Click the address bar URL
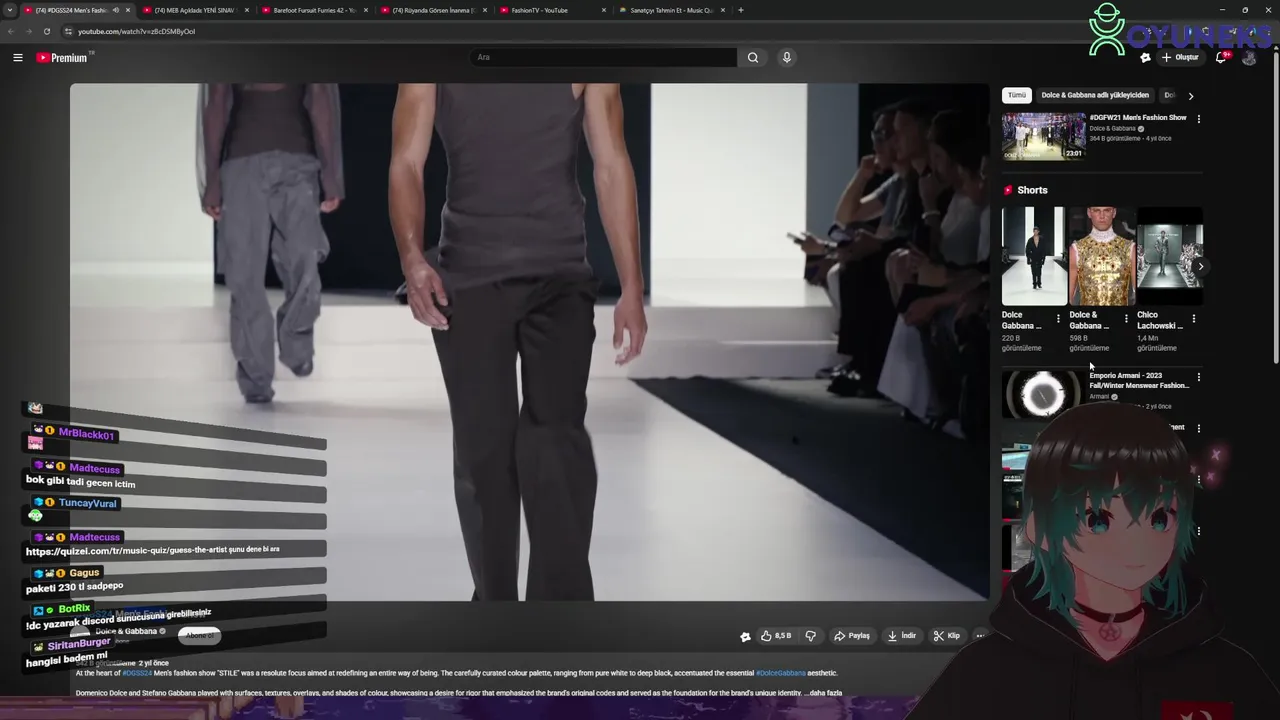The width and height of the screenshot is (1280, 720). click(136, 31)
